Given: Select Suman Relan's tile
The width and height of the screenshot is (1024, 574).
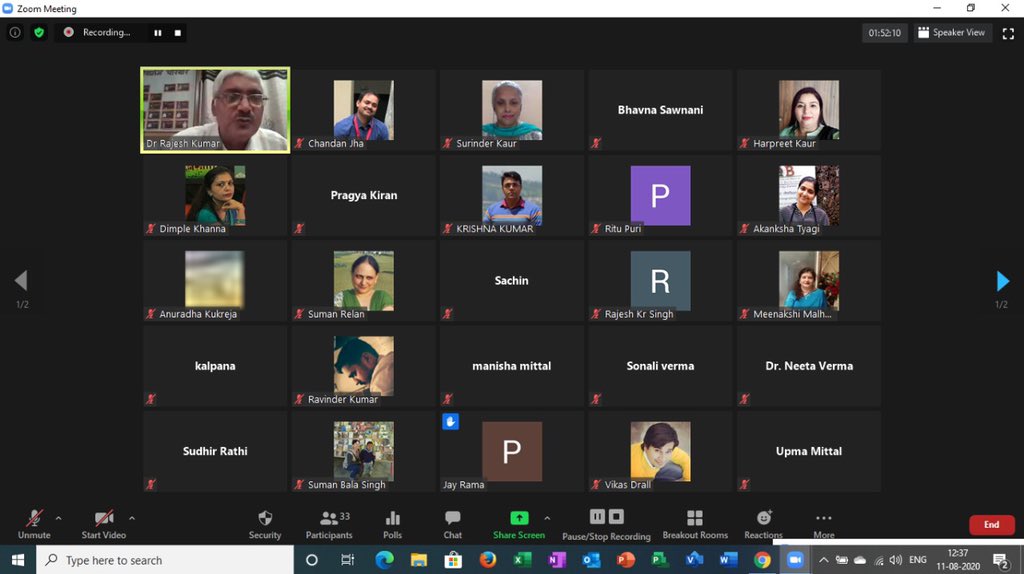Looking at the screenshot, I should point(363,281).
